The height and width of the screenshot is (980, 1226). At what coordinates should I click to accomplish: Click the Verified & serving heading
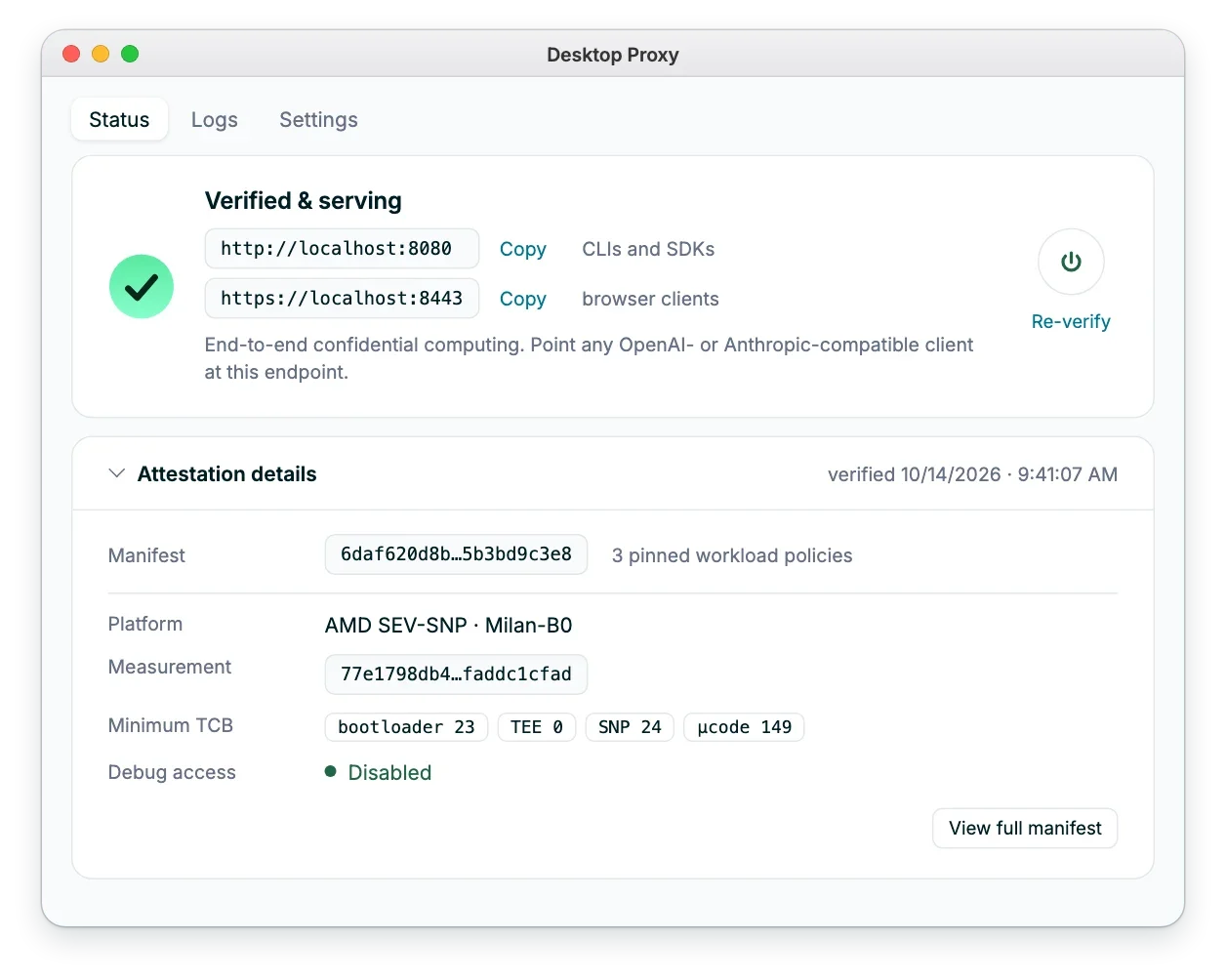coord(304,200)
